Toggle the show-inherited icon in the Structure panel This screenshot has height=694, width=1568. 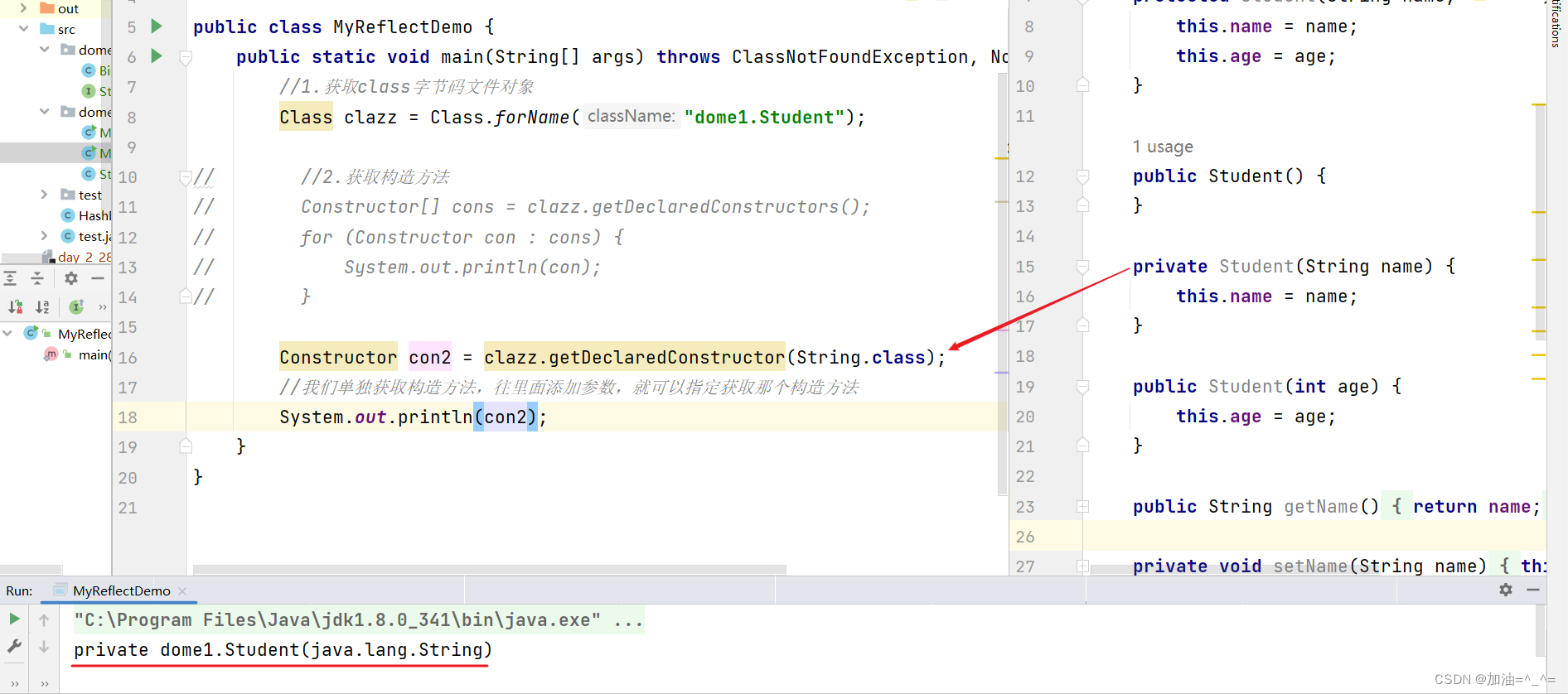tap(76, 307)
